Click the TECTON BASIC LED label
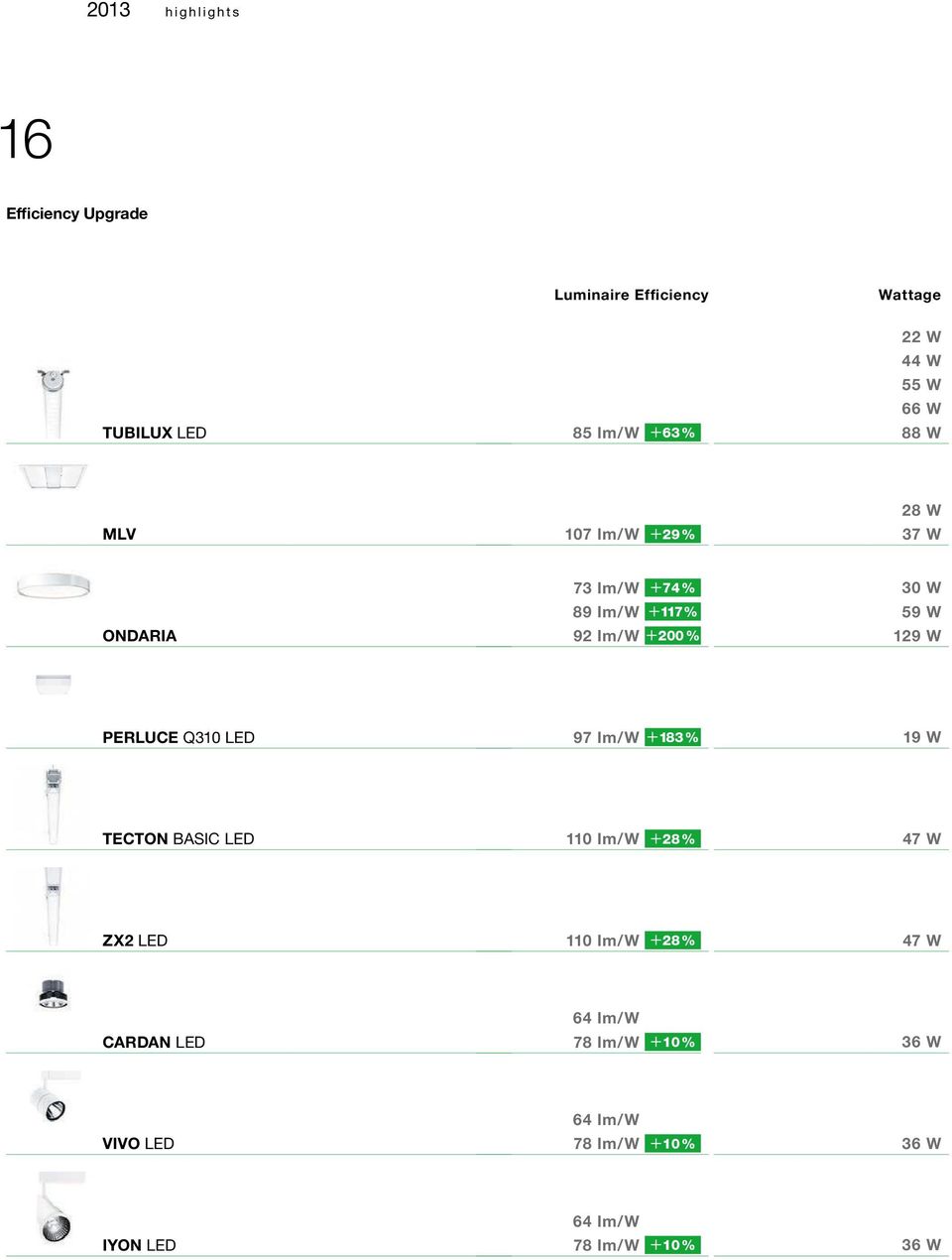Screen dimensions: 952x1260 point(178,839)
